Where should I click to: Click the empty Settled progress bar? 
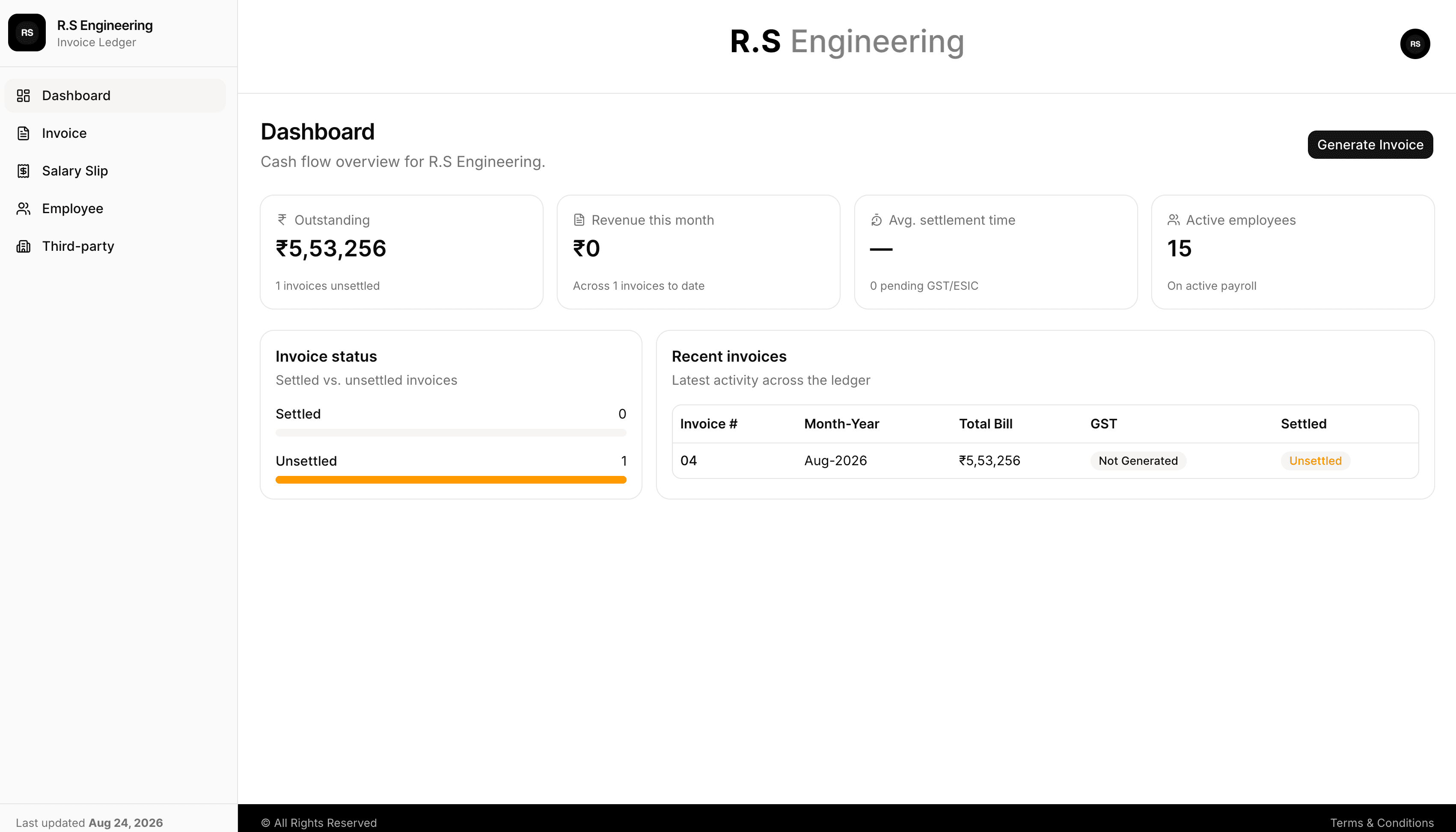451,433
